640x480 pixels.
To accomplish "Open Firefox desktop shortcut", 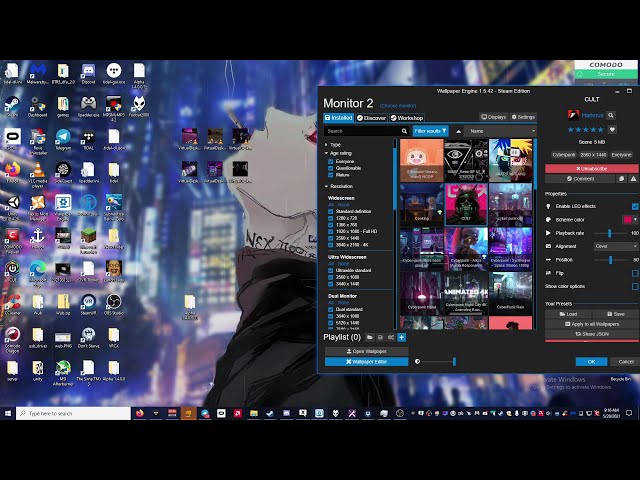I will click(x=12, y=173).
